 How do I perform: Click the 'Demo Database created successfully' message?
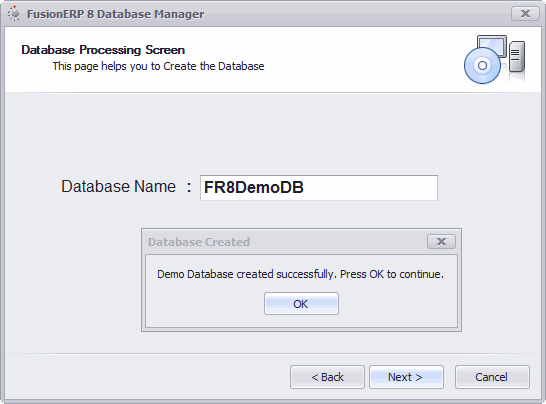247,274
